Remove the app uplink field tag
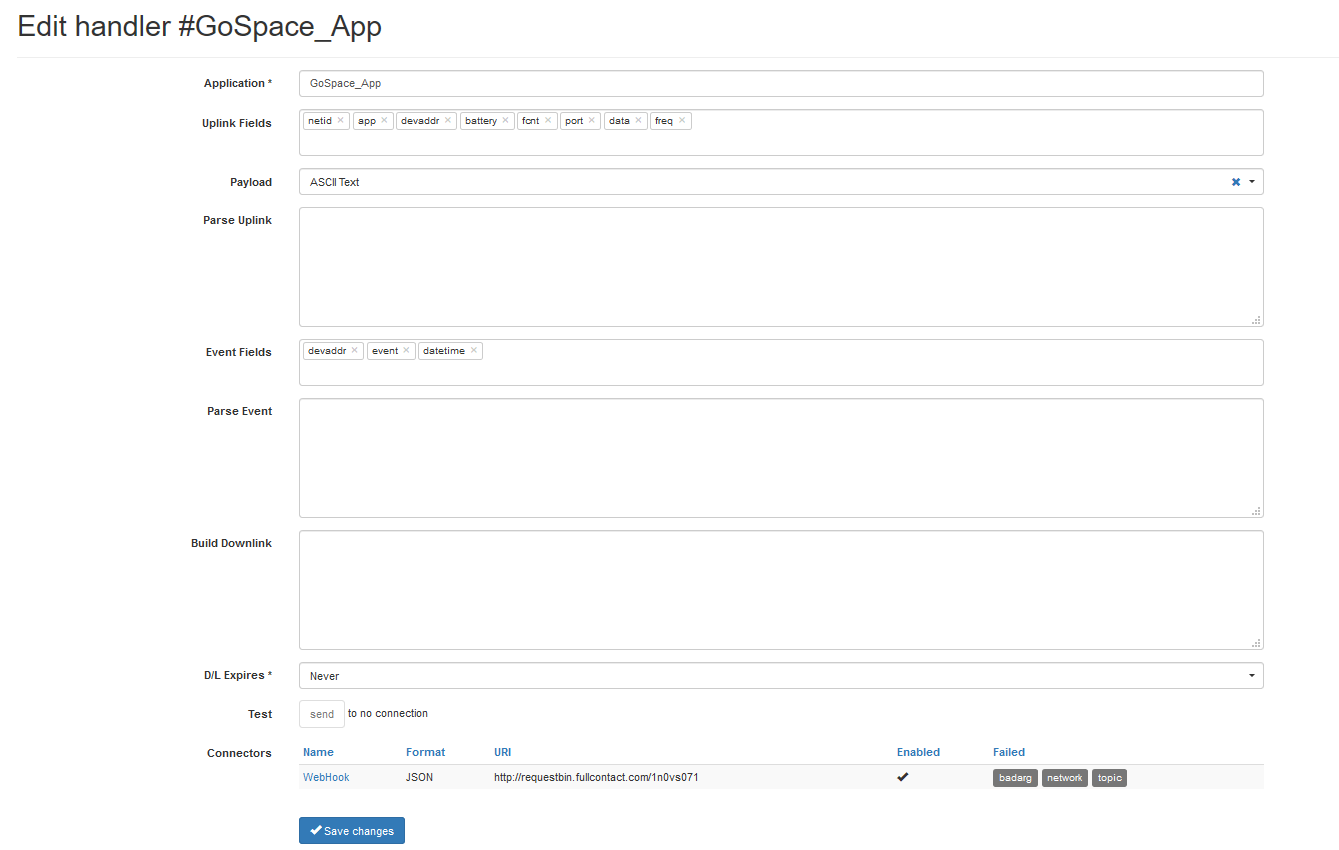This screenshot has height=850, width=1339. [384, 121]
